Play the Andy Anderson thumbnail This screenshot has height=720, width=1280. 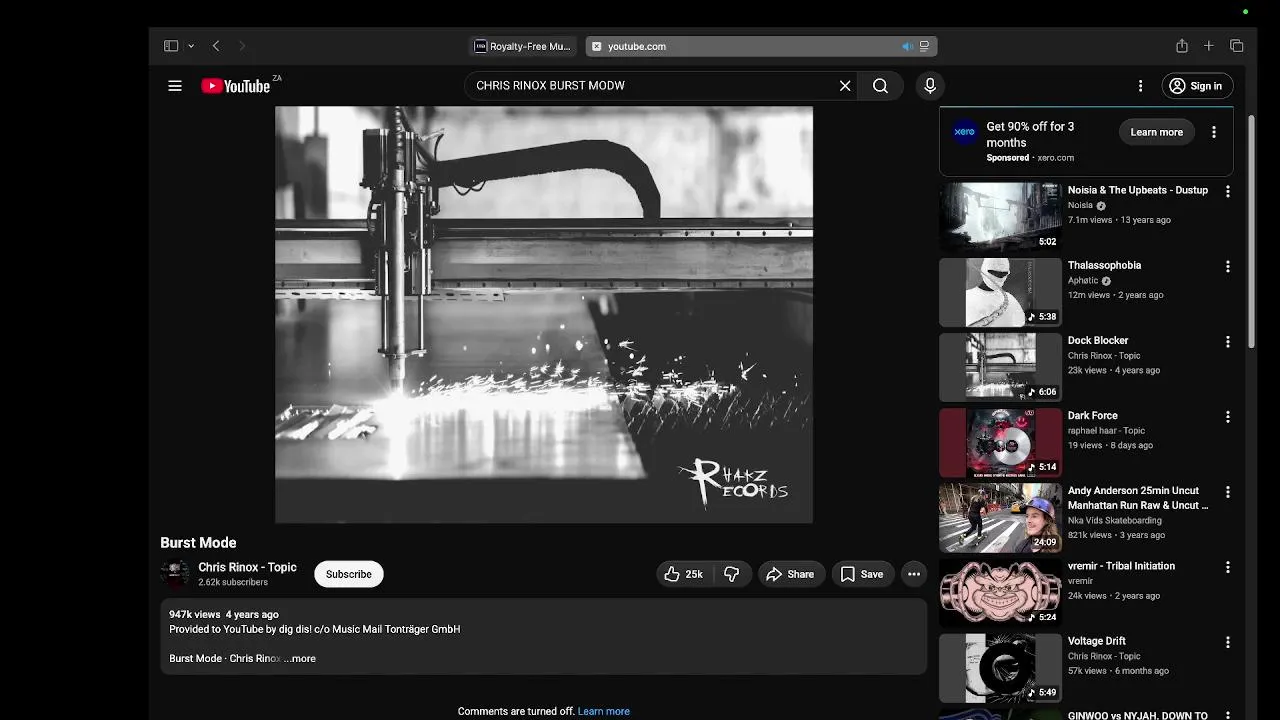(1000, 518)
